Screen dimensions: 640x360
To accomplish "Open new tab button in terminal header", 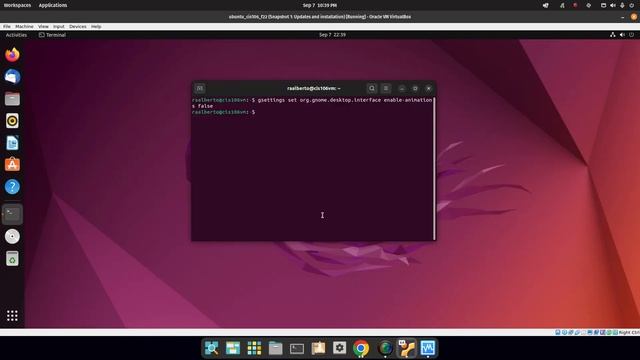I will click(x=200, y=88).
